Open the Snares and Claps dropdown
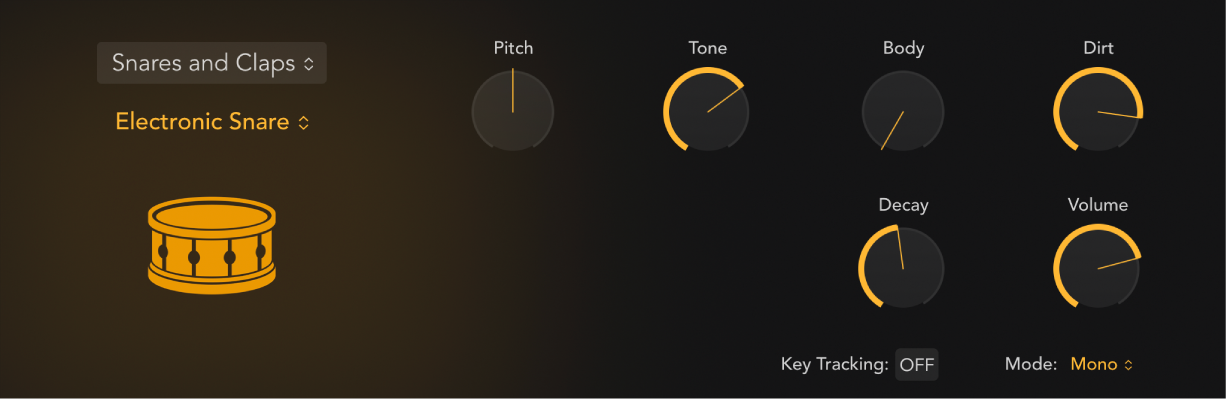The width and height of the screenshot is (1226, 400). pos(212,63)
